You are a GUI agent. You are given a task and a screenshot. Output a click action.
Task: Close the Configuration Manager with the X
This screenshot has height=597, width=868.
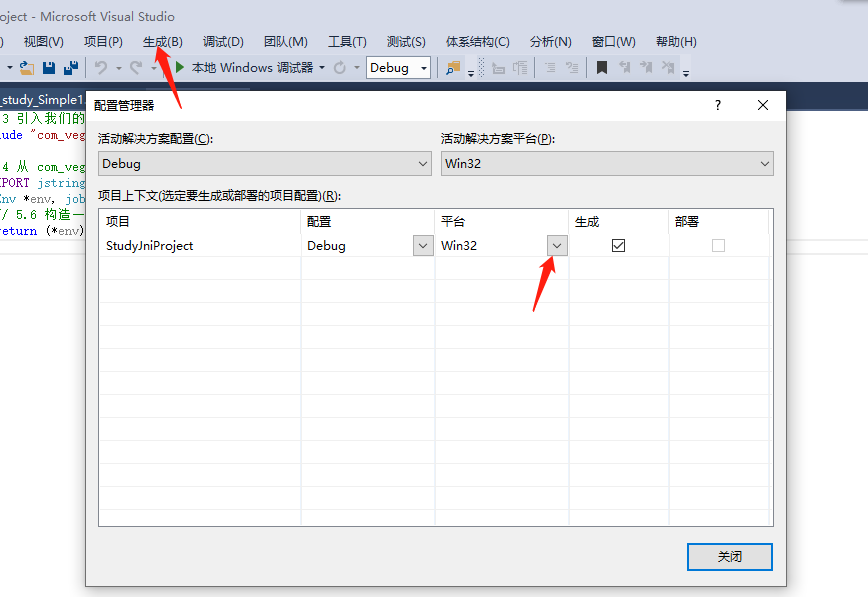(763, 105)
